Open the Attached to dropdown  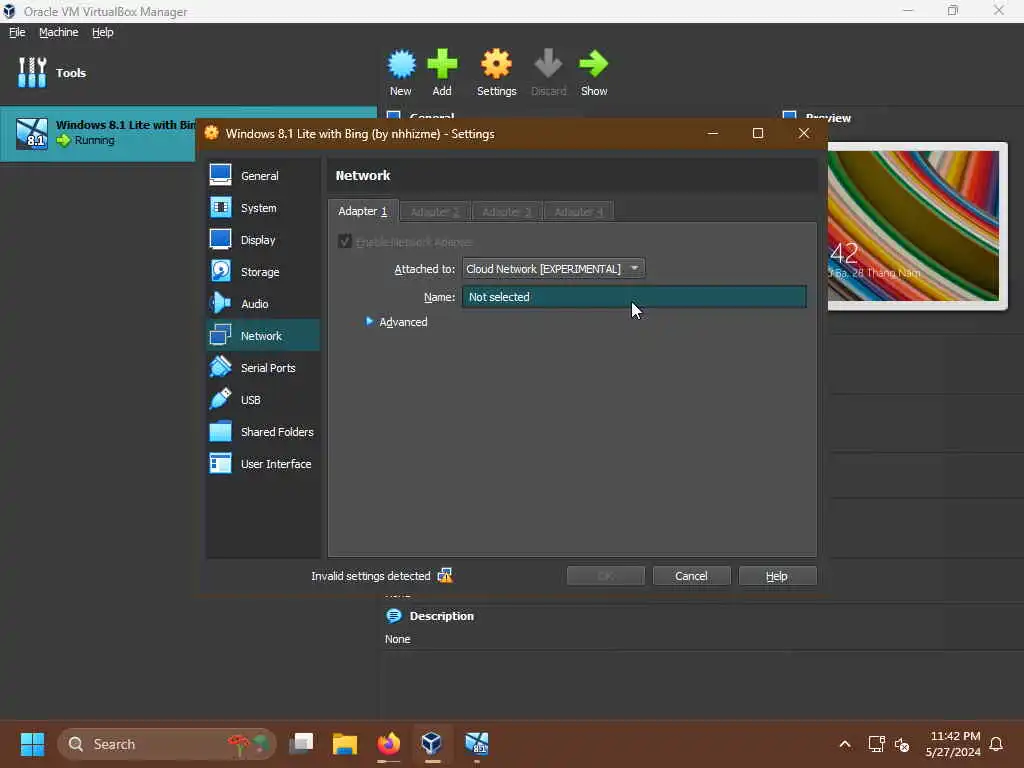[x=553, y=268]
